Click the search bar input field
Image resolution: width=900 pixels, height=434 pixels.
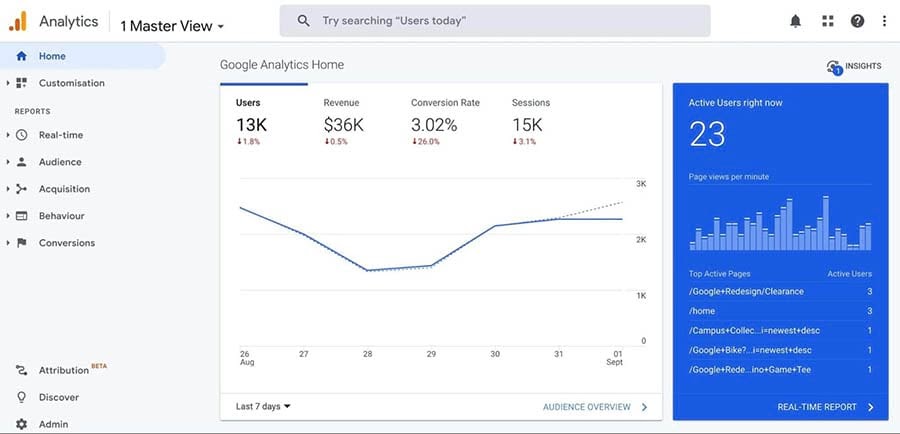tap(495, 21)
